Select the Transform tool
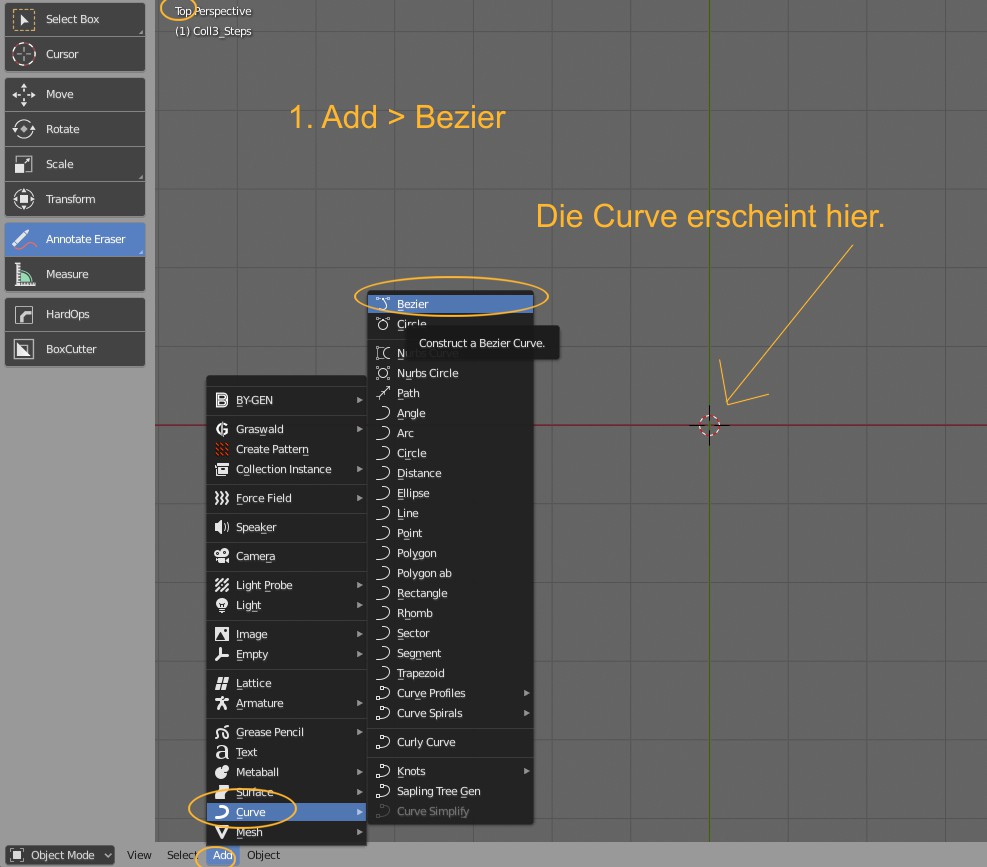Image resolution: width=987 pixels, height=867 pixels. [x=75, y=199]
